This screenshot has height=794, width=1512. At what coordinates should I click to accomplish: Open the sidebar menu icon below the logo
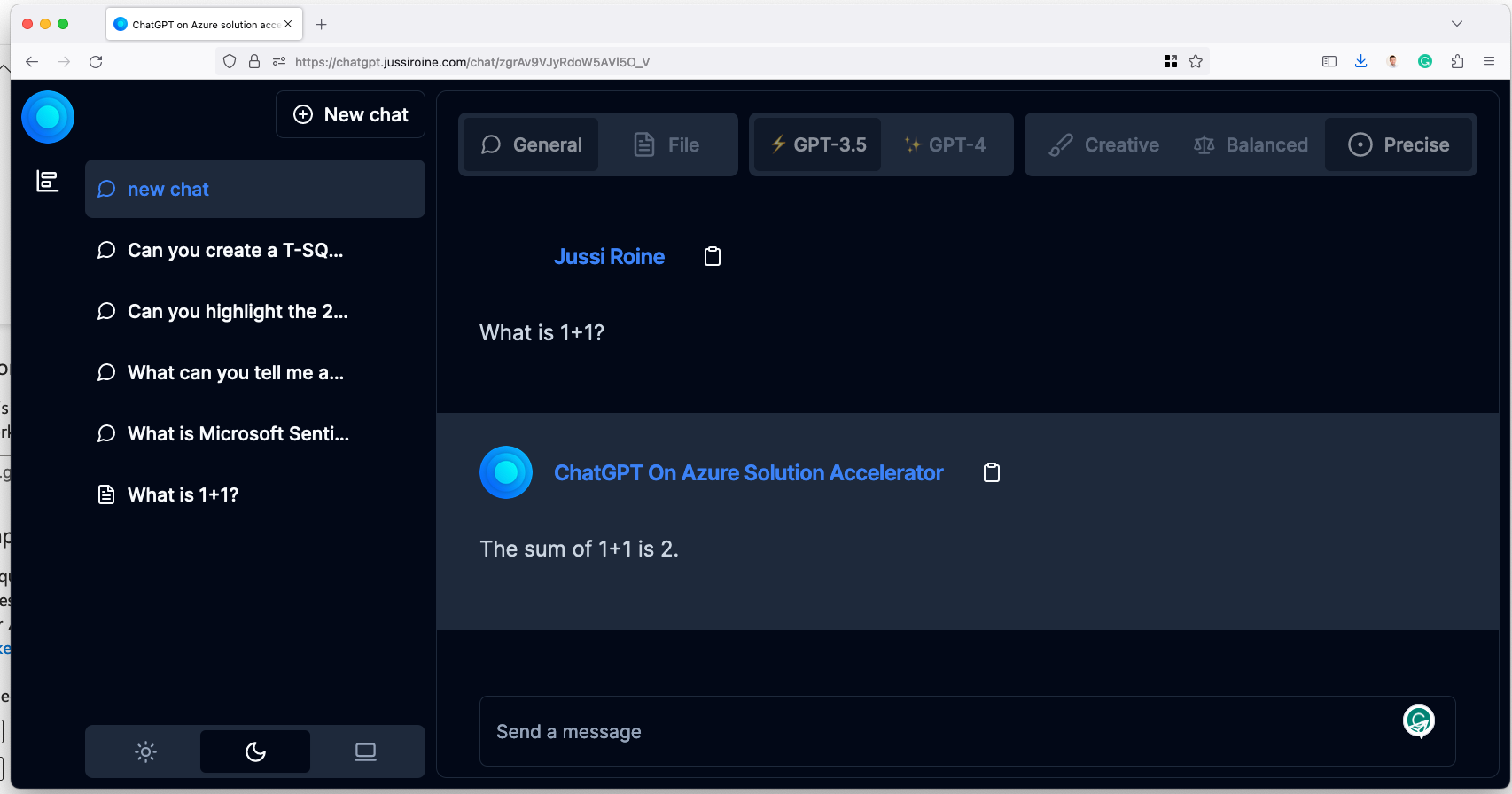[x=47, y=181]
